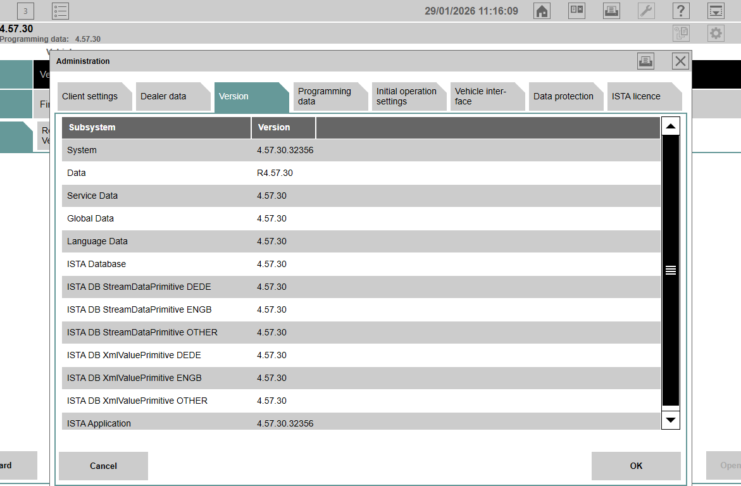Open the session number 3 indicator
This screenshot has height=486, width=741.
click(x=26, y=11)
